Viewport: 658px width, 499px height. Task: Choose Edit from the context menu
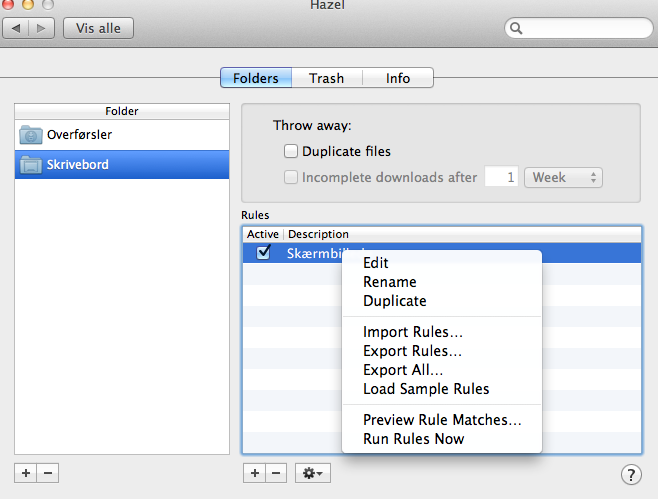point(442,263)
